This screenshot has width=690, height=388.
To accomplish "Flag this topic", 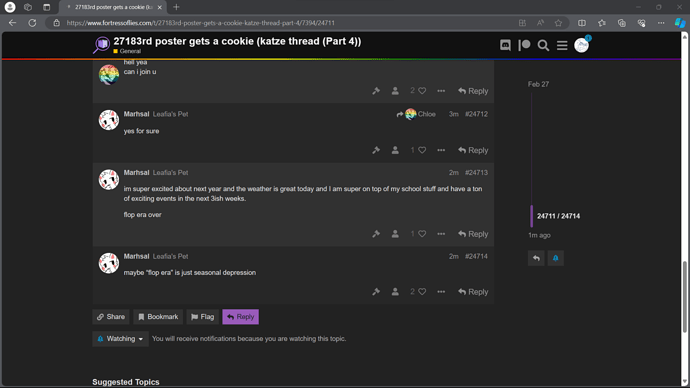I will (202, 317).
